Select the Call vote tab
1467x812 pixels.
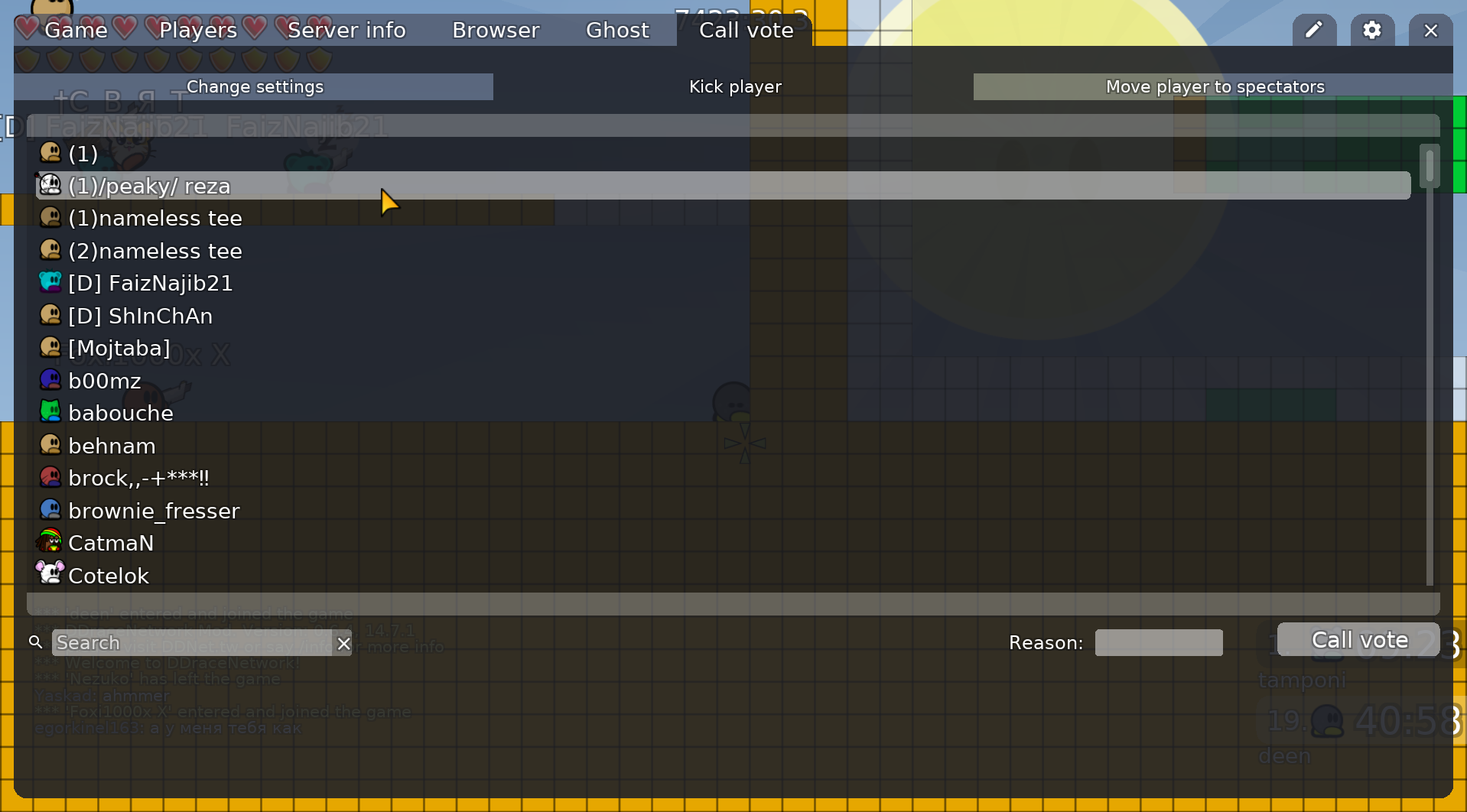(747, 31)
